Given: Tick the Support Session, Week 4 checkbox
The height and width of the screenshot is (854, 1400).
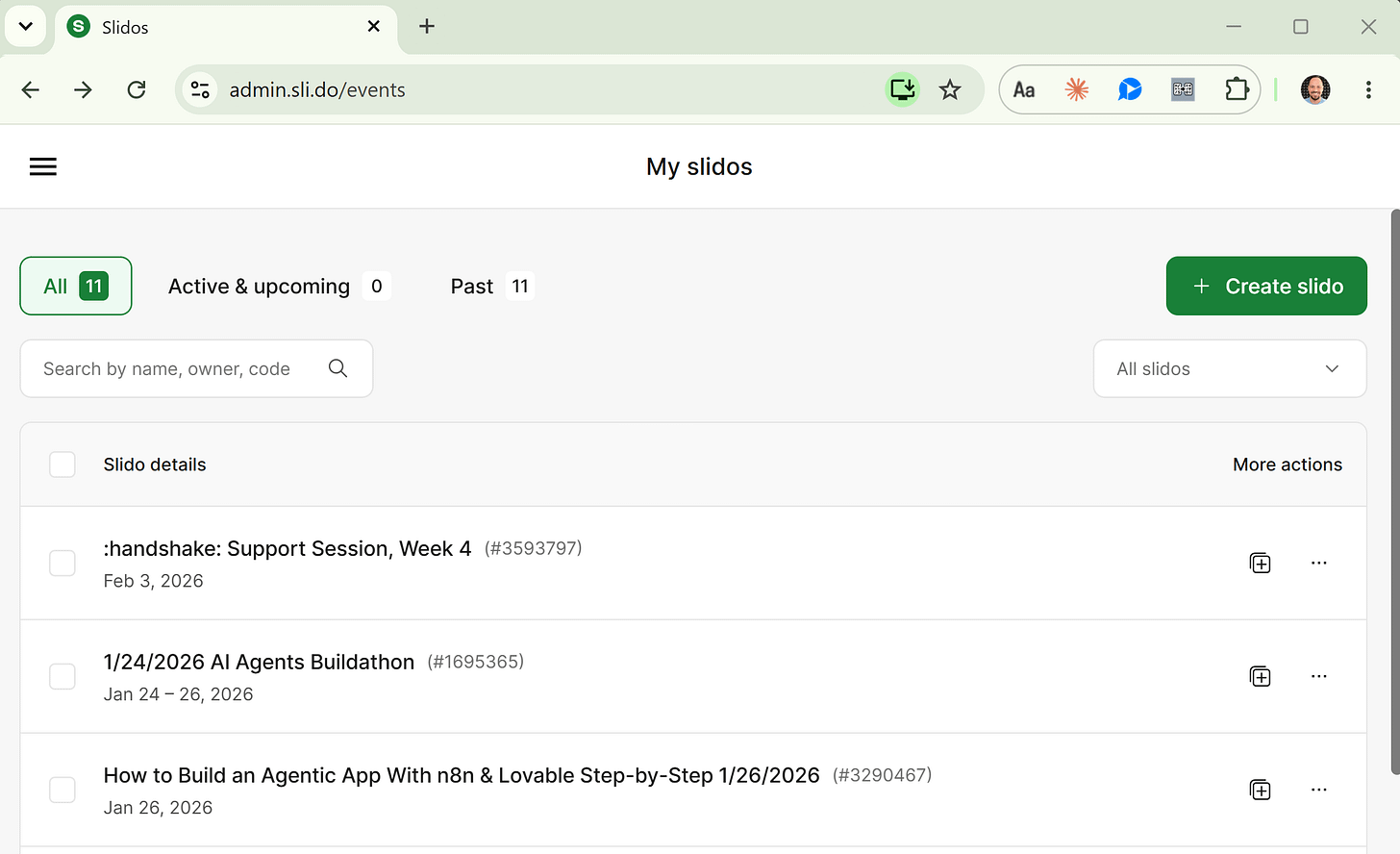Looking at the screenshot, I should [62, 563].
